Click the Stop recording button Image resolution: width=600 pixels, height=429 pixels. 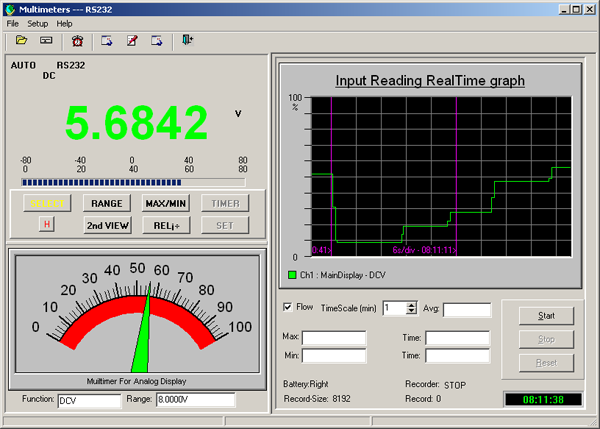tap(546, 339)
